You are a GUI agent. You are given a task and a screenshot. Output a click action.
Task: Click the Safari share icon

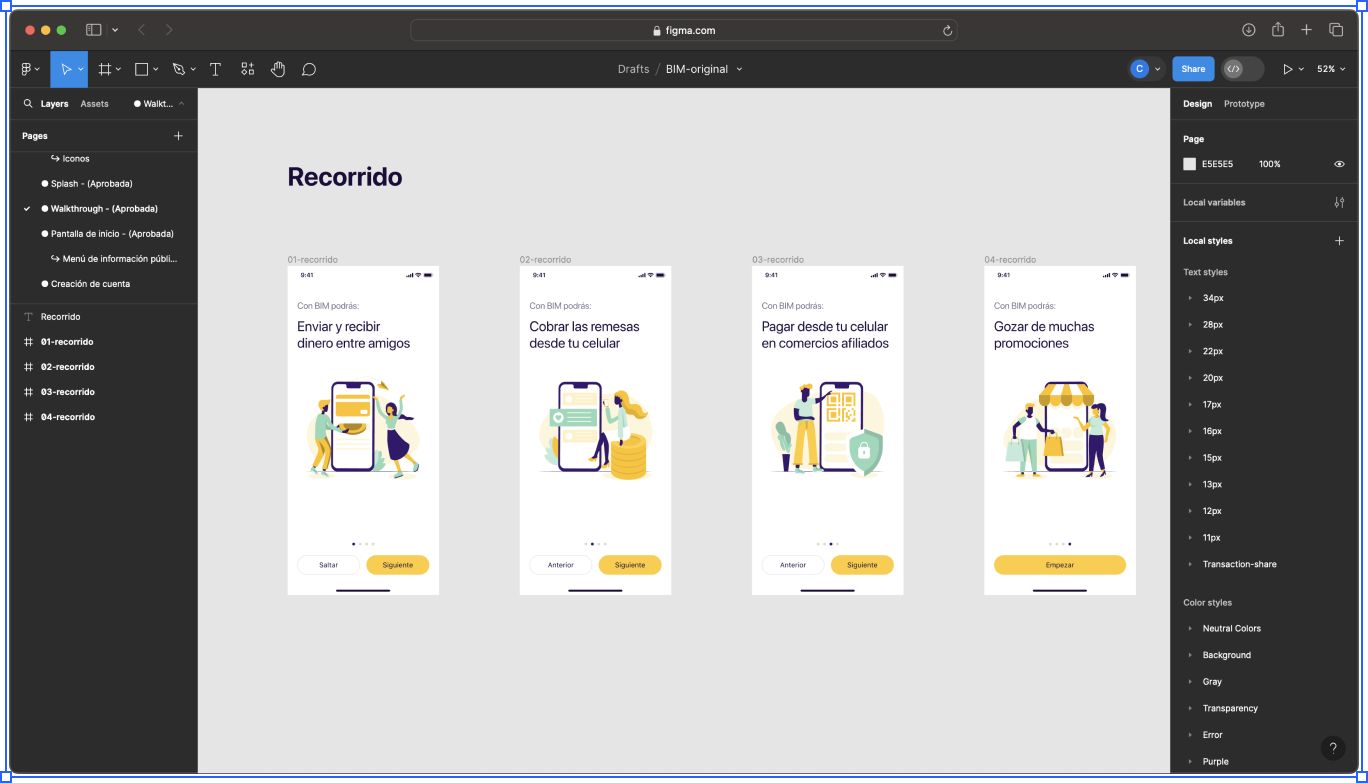coord(1278,29)
